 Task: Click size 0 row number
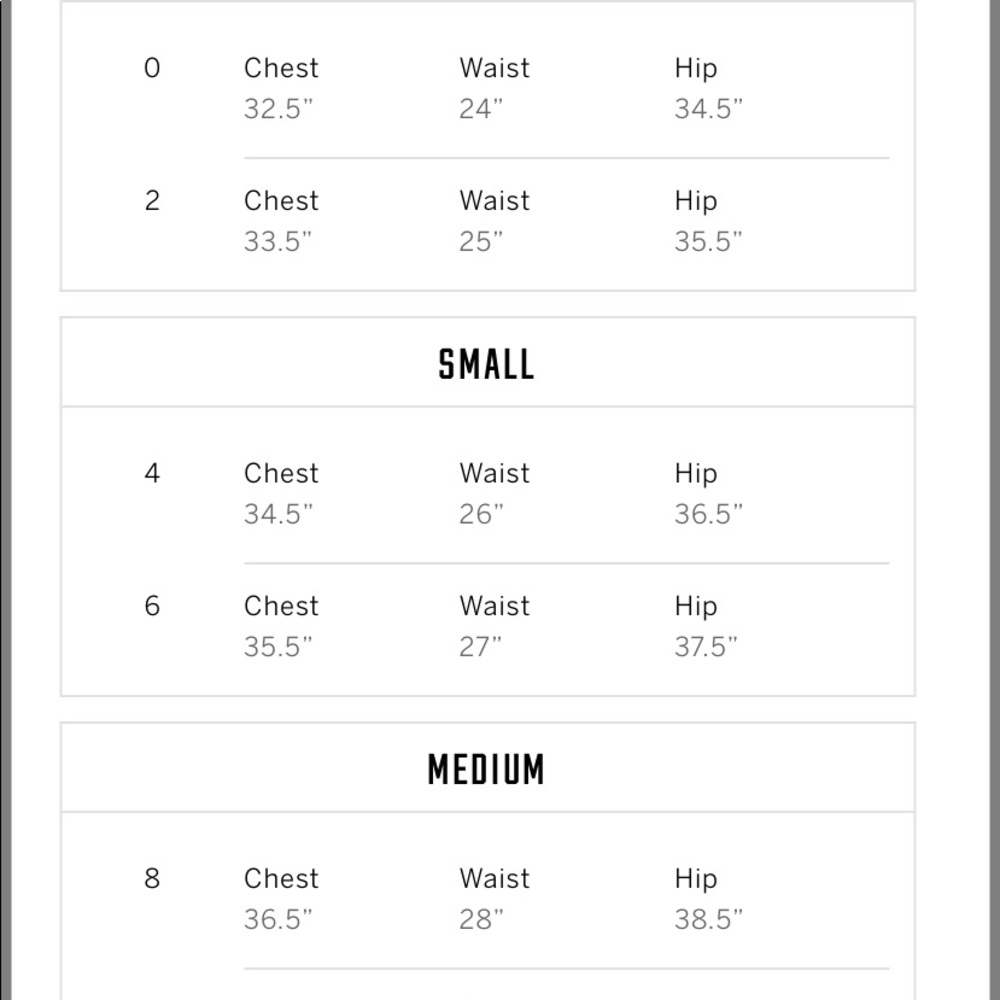(x=152, y=68)
